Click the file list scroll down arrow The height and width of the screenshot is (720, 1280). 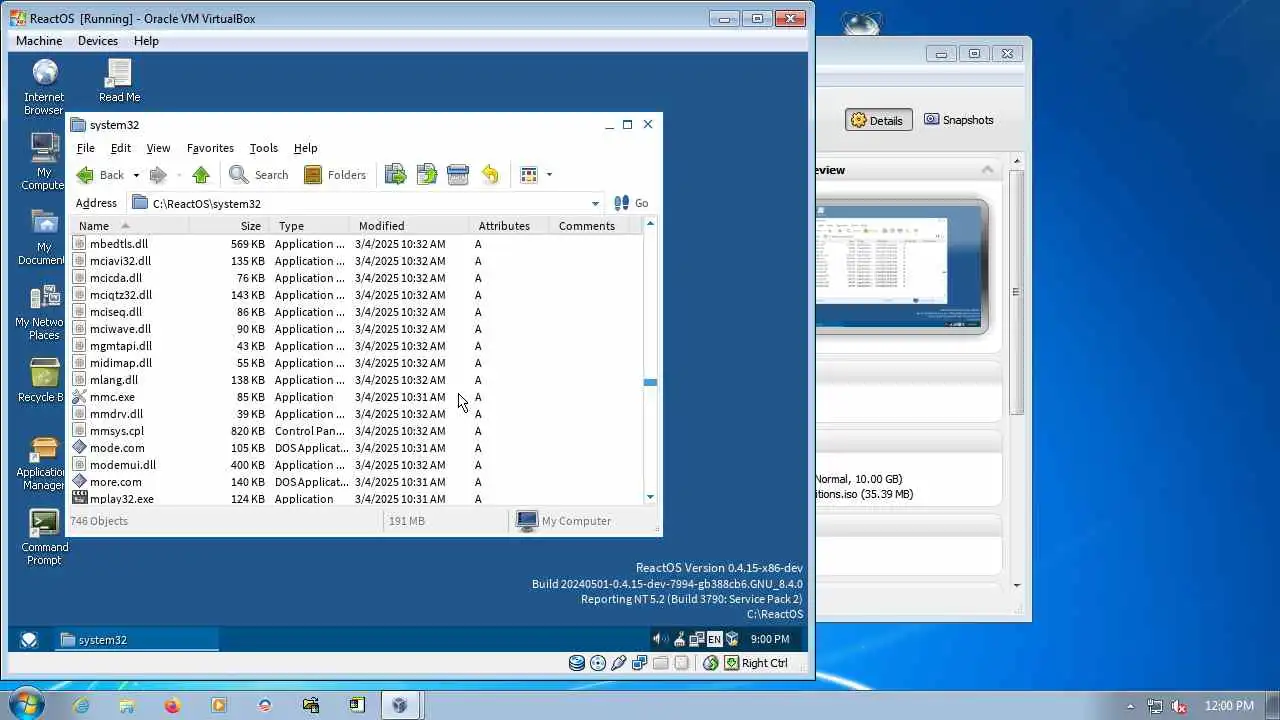click(x=650, y=497)
